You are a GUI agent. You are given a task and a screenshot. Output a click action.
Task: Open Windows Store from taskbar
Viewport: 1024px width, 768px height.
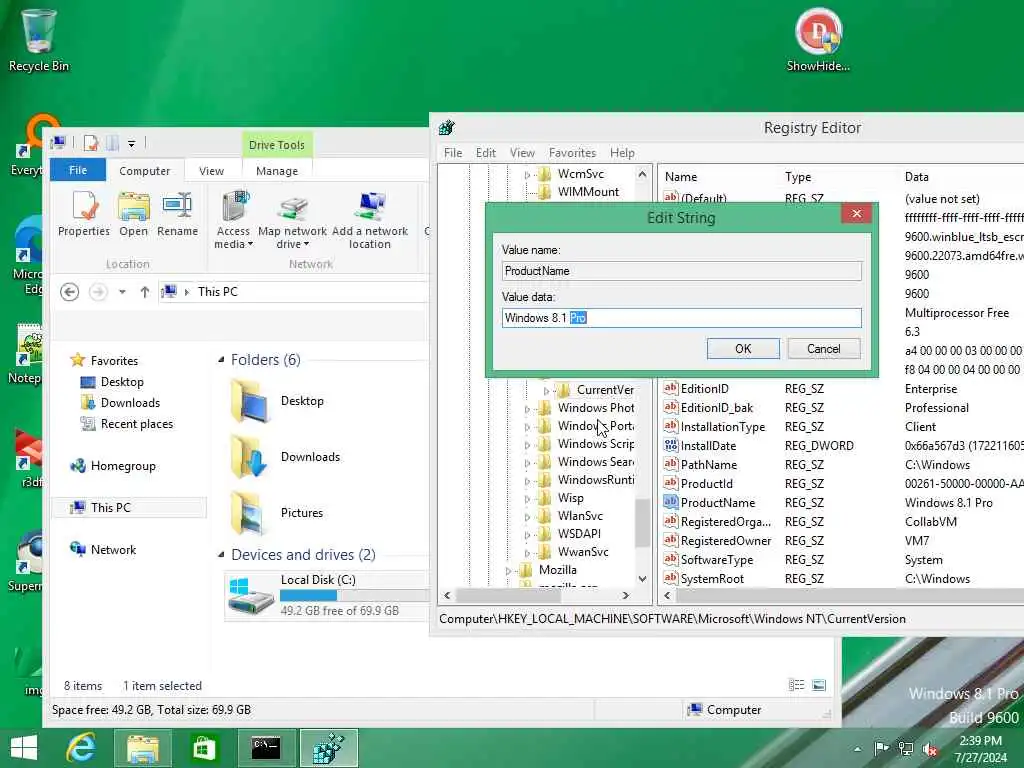pos(204,748)
